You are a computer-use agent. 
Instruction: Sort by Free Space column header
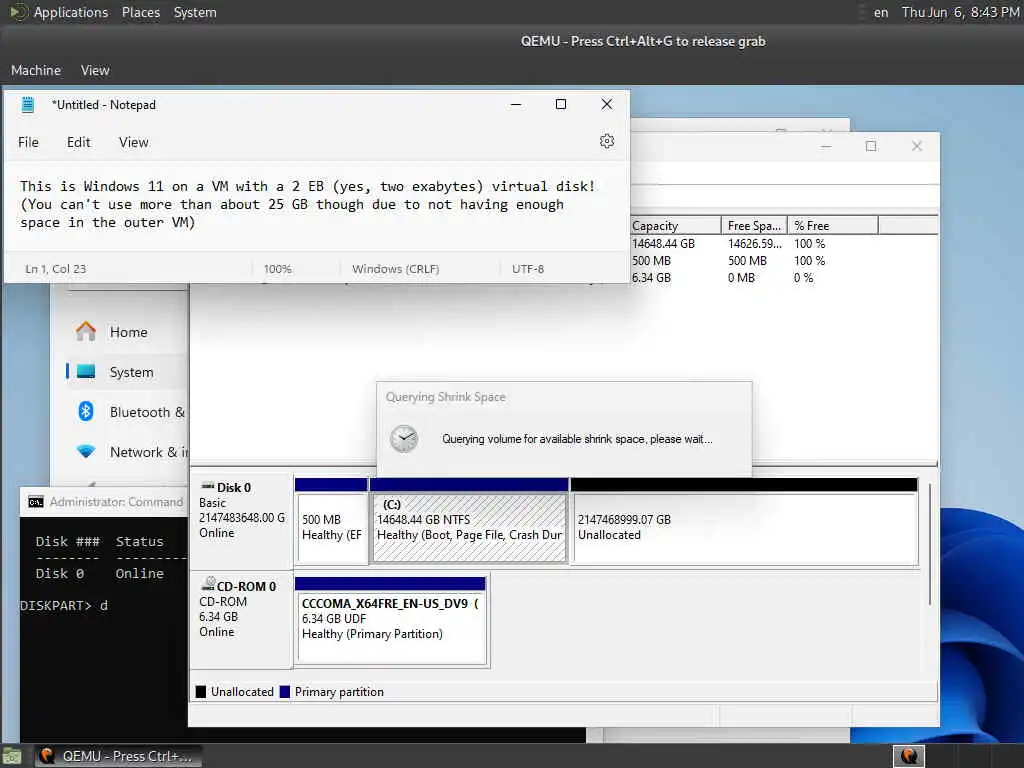coord(754,225)
